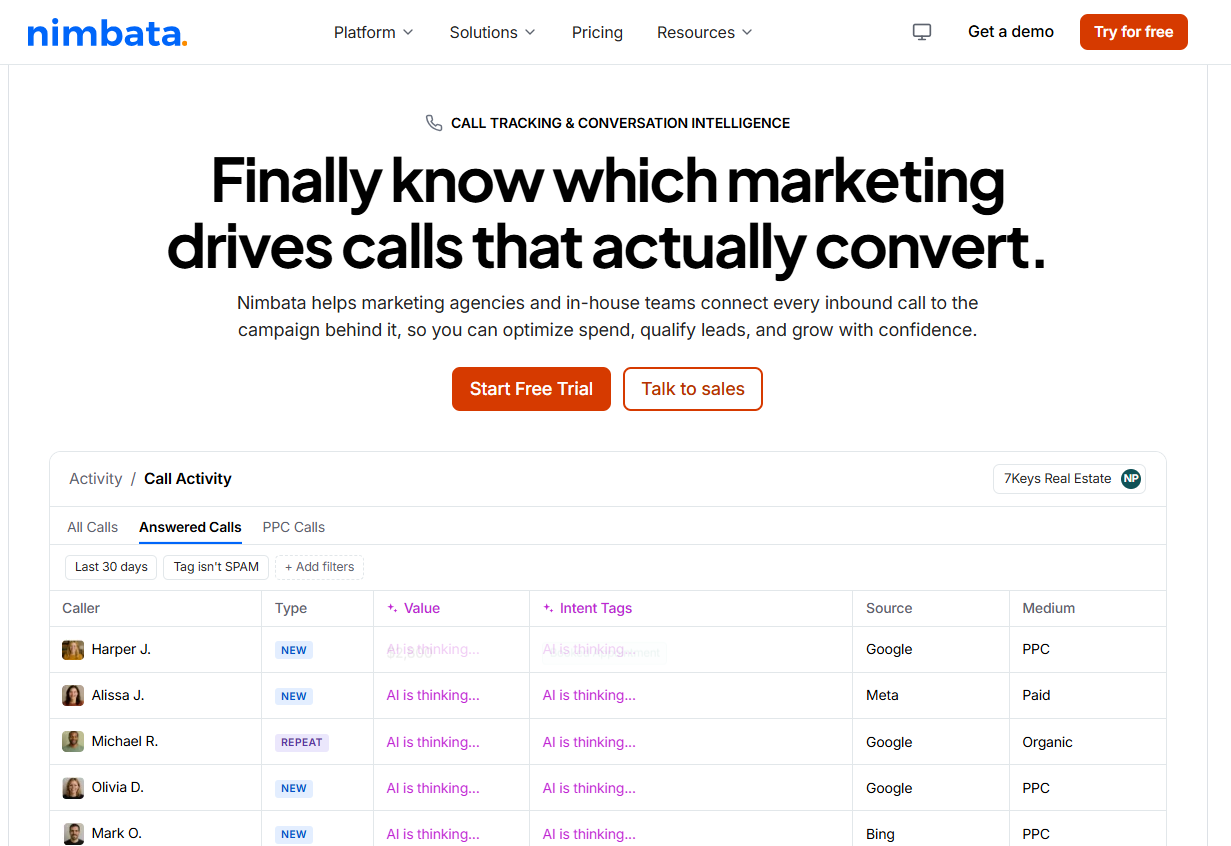Toggle the monitor display theme icon
Image resolution: width=1231 pixels, height=846 pixels.
[922, 32]
